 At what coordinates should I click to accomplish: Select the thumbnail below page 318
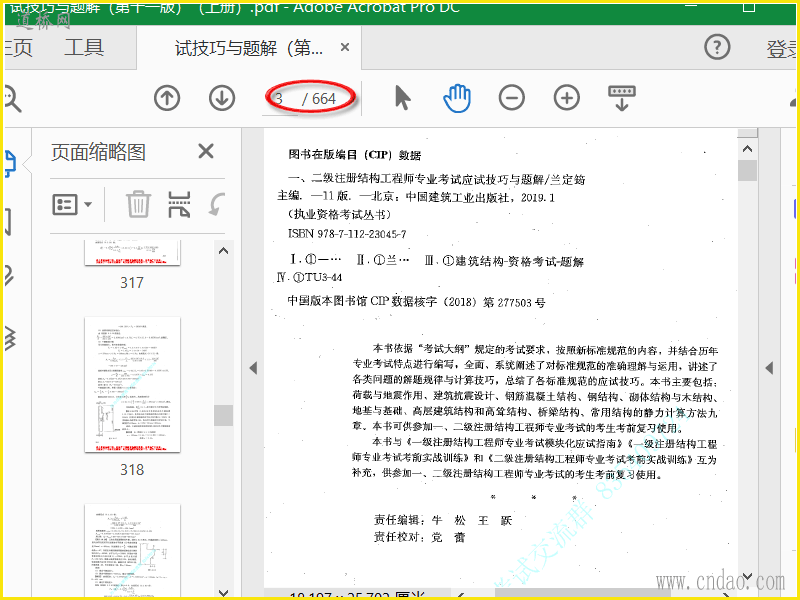(x=132, y=550)
